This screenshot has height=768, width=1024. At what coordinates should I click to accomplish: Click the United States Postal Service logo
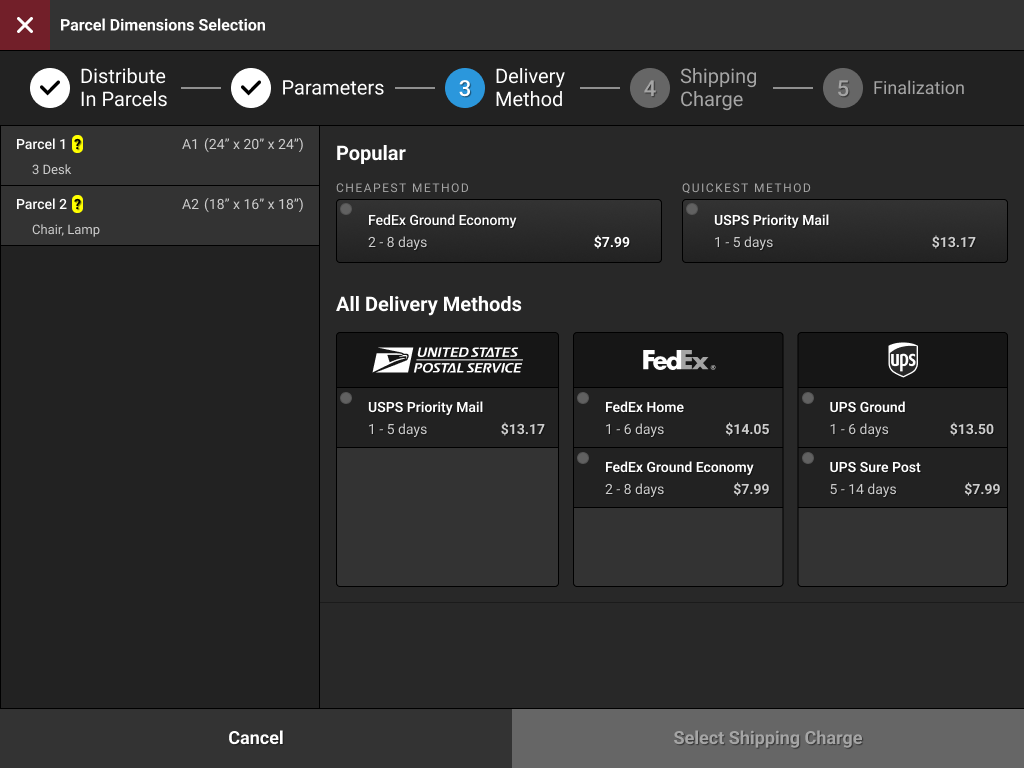click(x=447, y=359)
